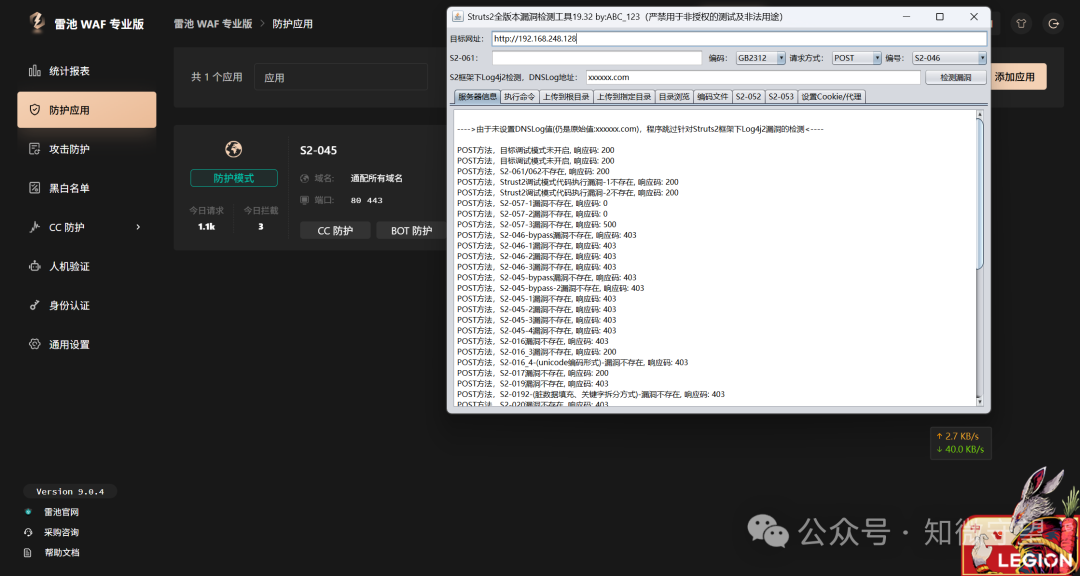Click the 通配所有域名 domain value
This screenshot has width=1080, height=576.
(376, 178)
